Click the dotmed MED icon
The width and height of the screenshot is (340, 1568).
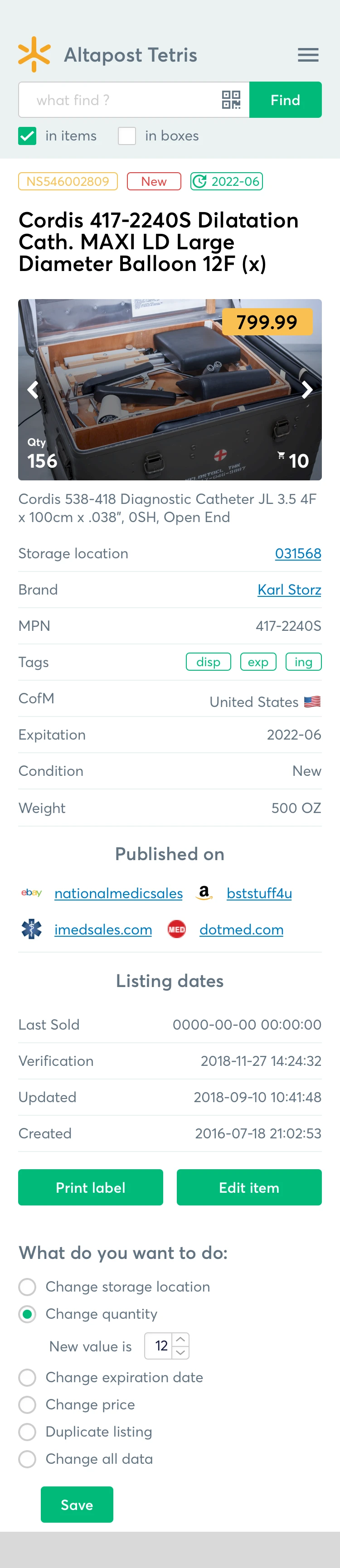(177, 929)
